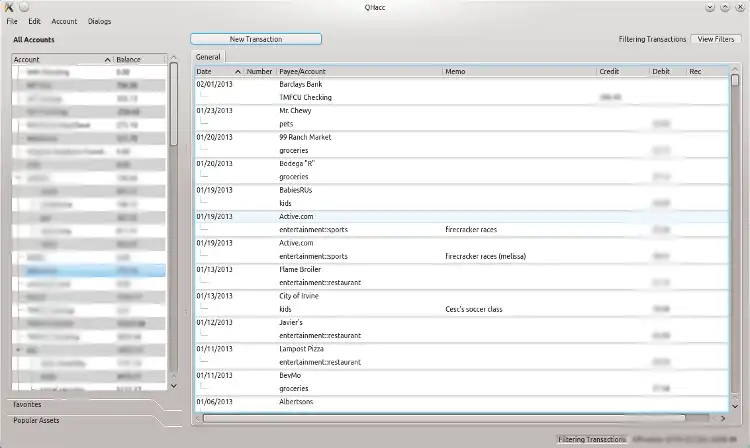This screenshot has height=448, width=750.
Task: Click Filtering Transactions in status bar
Action: point(592,439)
